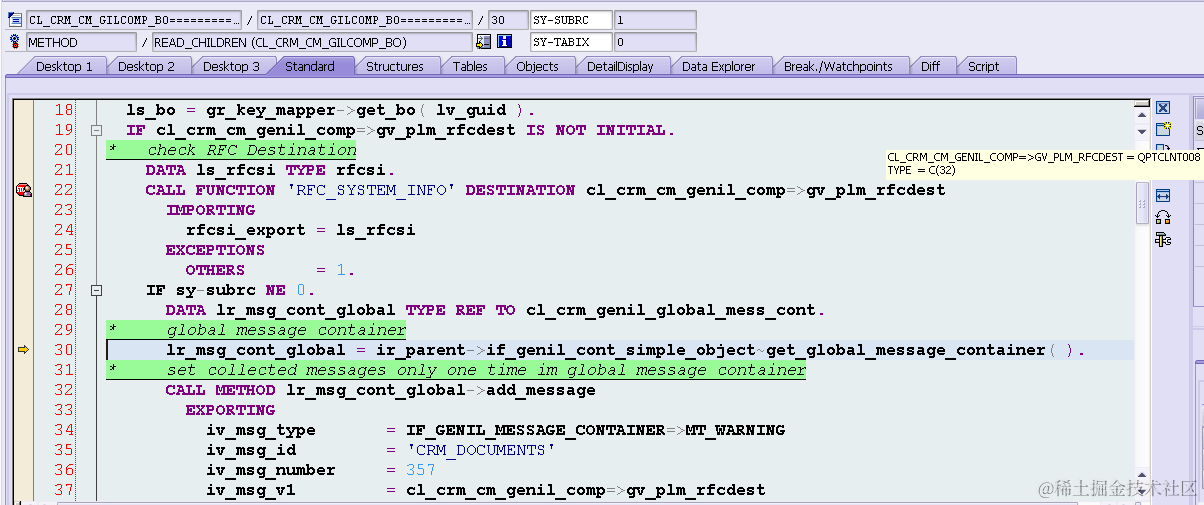The width and height of the screenshot is (1204, 505).
Task: Click 'add_message' on line 32
Action: [541, 390]
